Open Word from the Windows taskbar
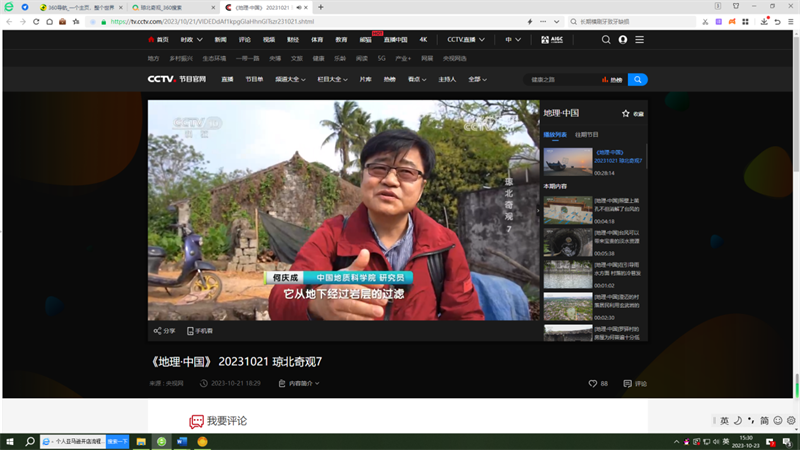 tap(182, 441)
